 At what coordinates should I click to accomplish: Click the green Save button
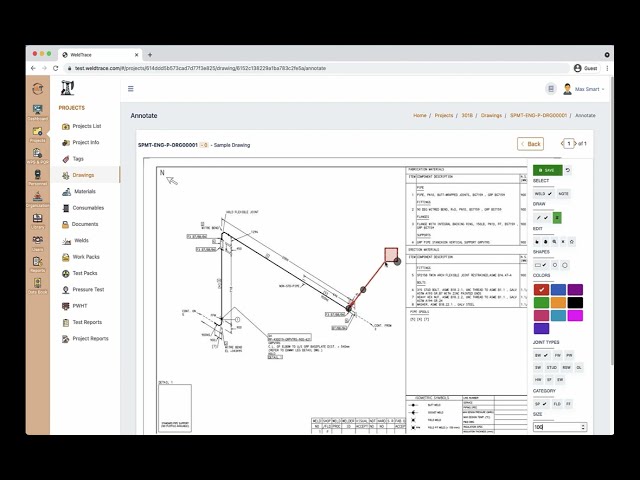point(547,170)
